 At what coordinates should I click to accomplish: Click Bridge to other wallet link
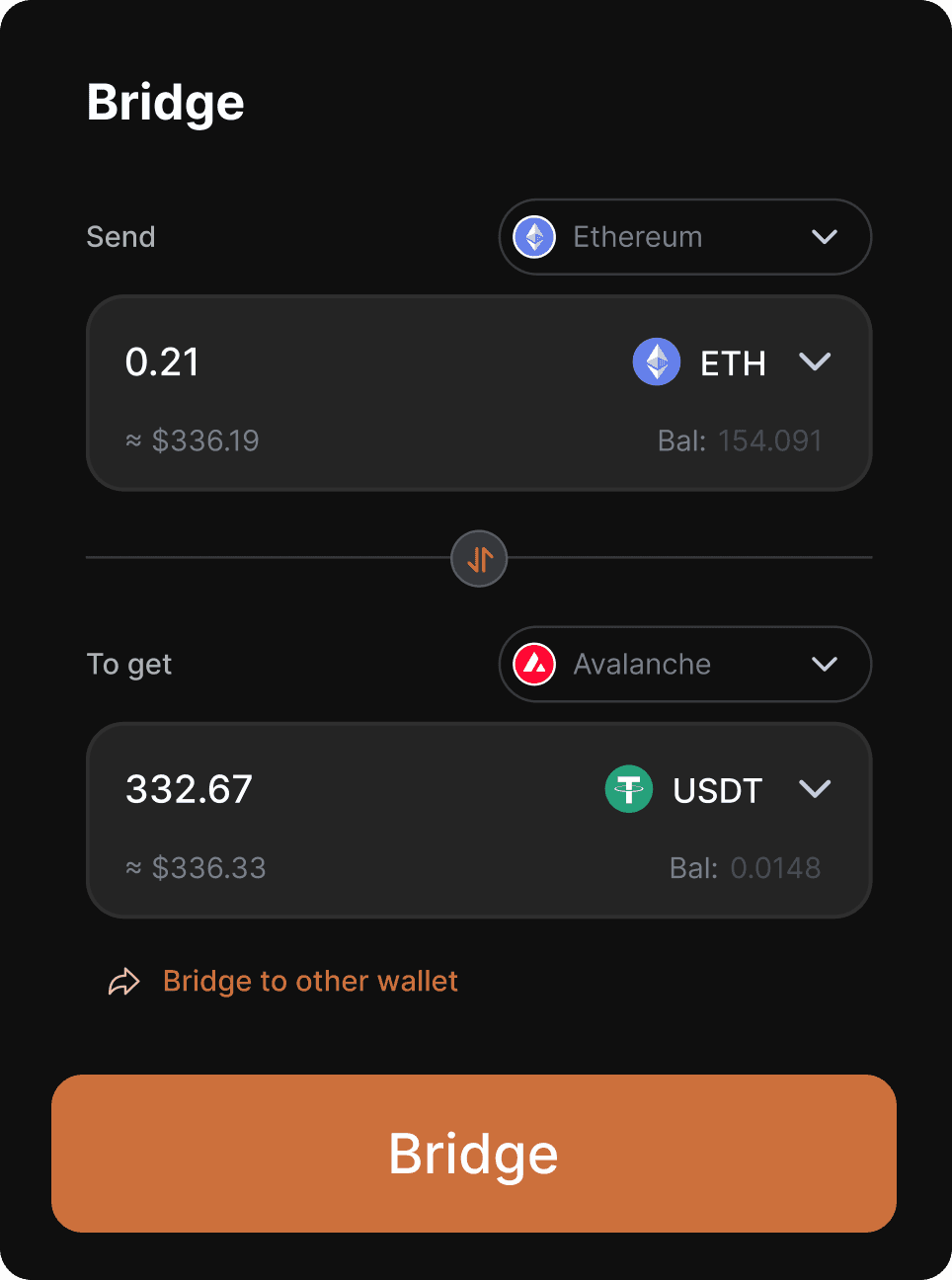click(x=310, y=982)
